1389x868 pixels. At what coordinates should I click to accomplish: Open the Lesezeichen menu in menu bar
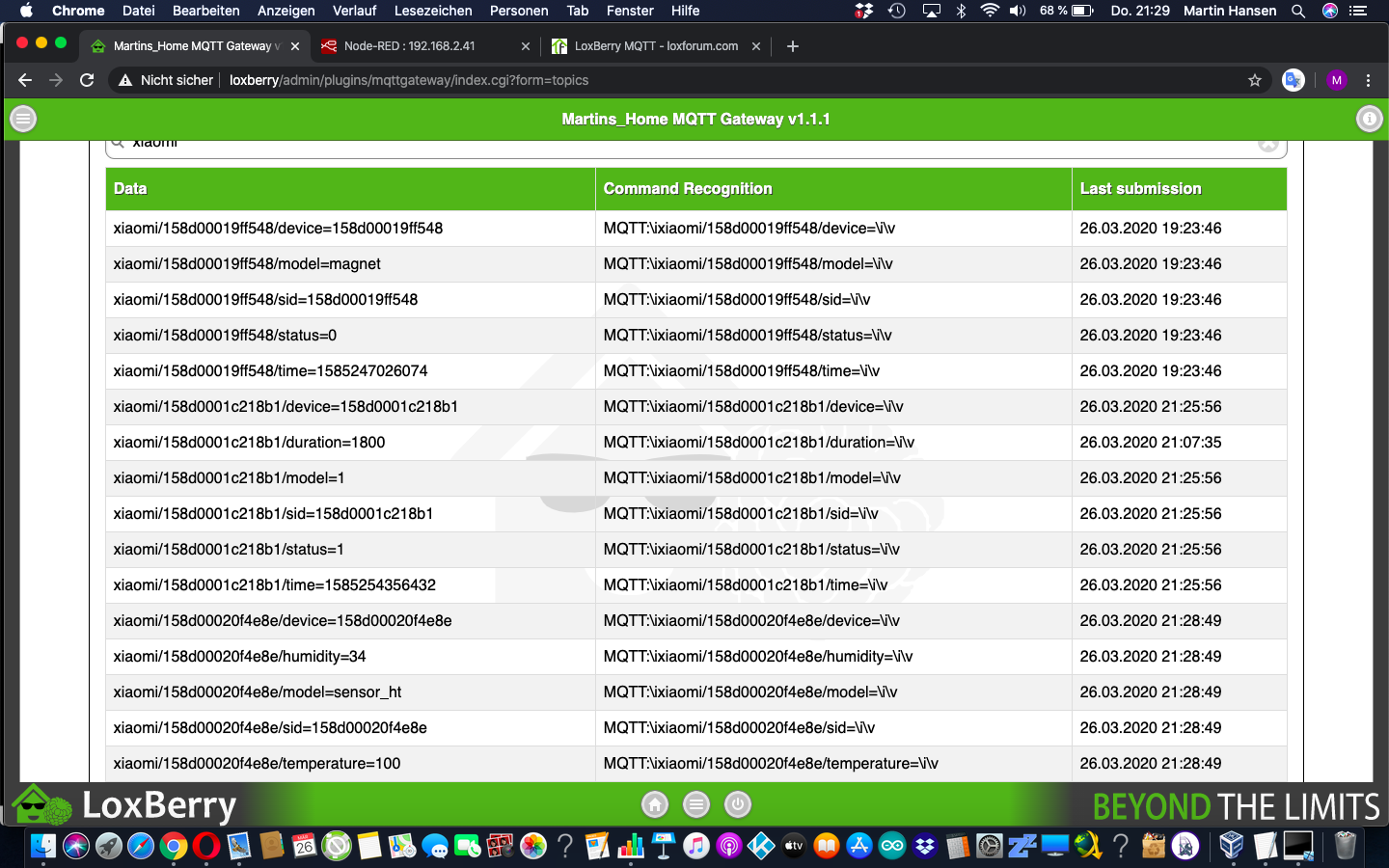433,11
